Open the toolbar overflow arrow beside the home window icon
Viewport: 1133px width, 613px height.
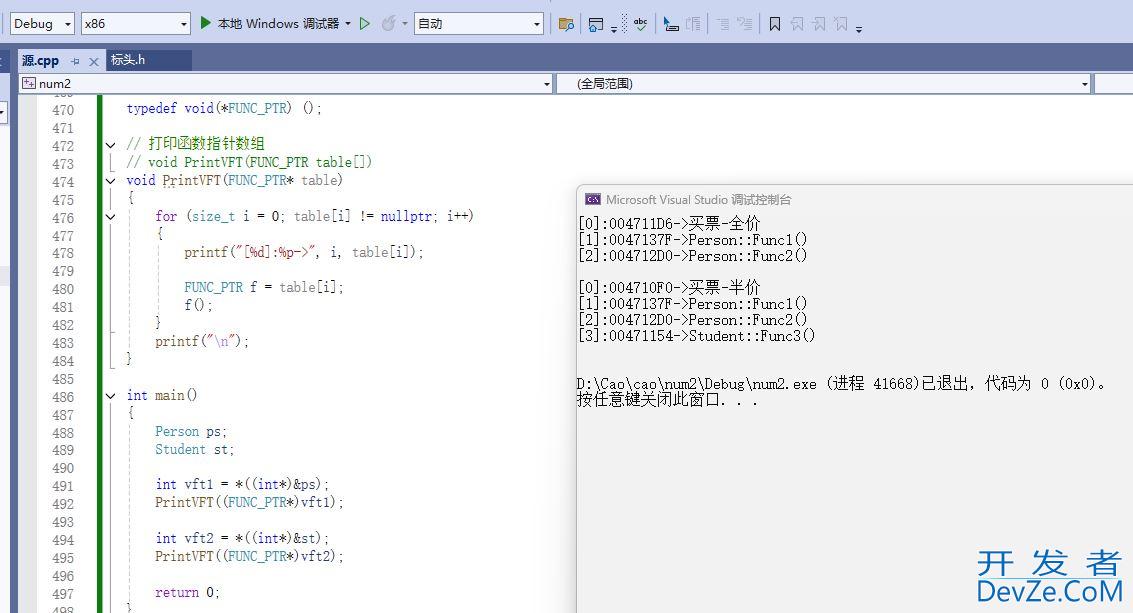point(613,29)
